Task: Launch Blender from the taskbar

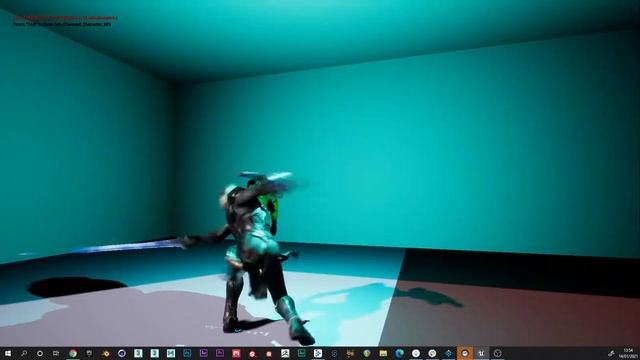Action: coord(105,353)
